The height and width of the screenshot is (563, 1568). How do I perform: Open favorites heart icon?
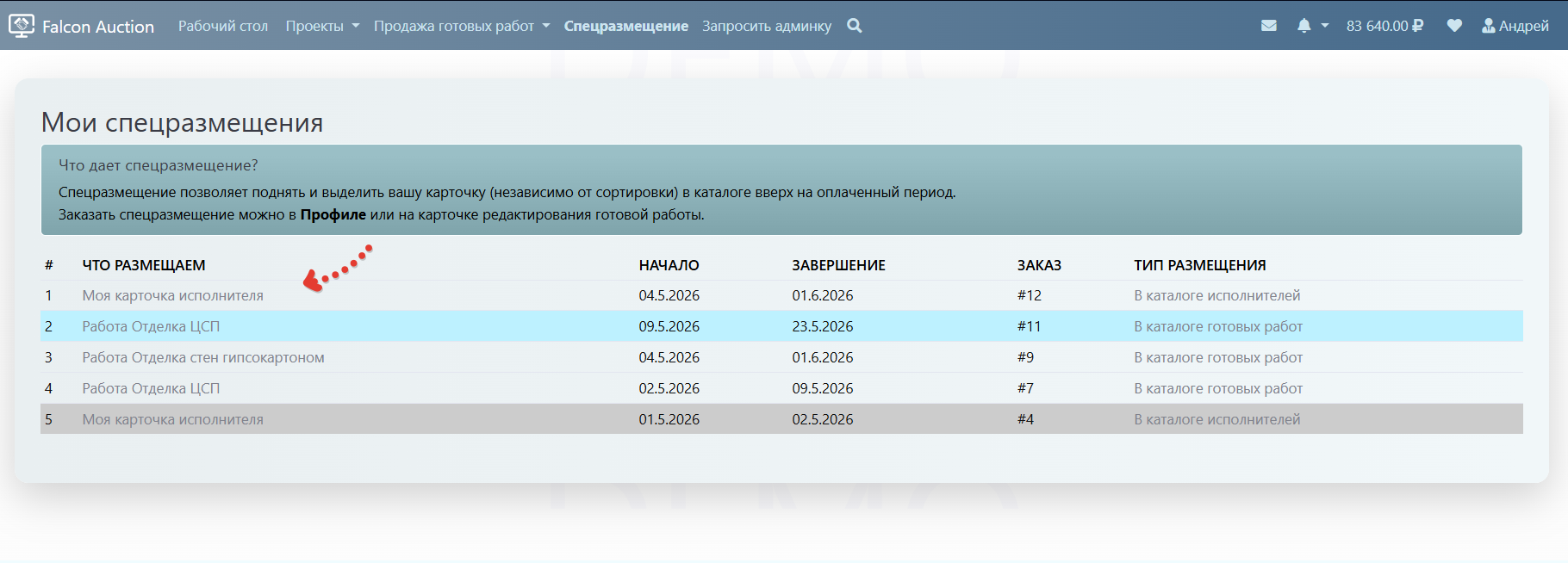click(x=1454, y=26)
